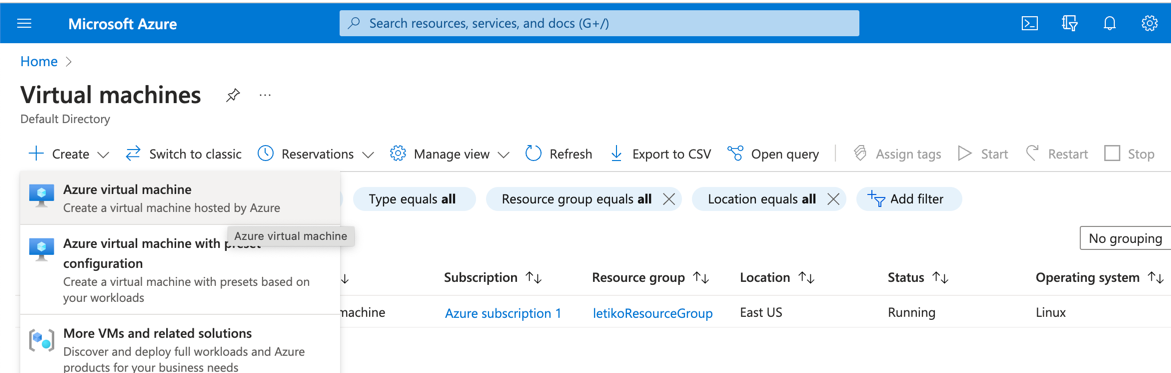
Task: Open the letikoResourceGroup link
Action: pyautogui.click(x=652, y=313)
